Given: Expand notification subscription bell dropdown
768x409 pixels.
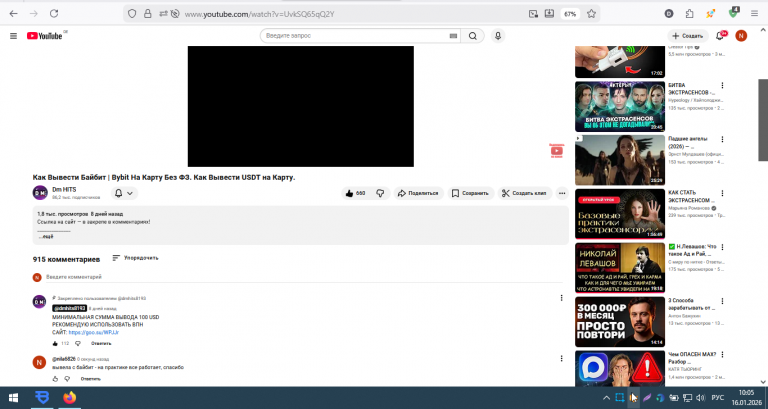Looking at the screenshot, I should (124, 193).
